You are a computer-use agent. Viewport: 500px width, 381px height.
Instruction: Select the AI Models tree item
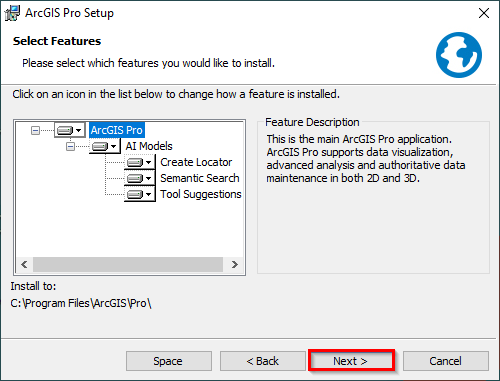[149, 146]
